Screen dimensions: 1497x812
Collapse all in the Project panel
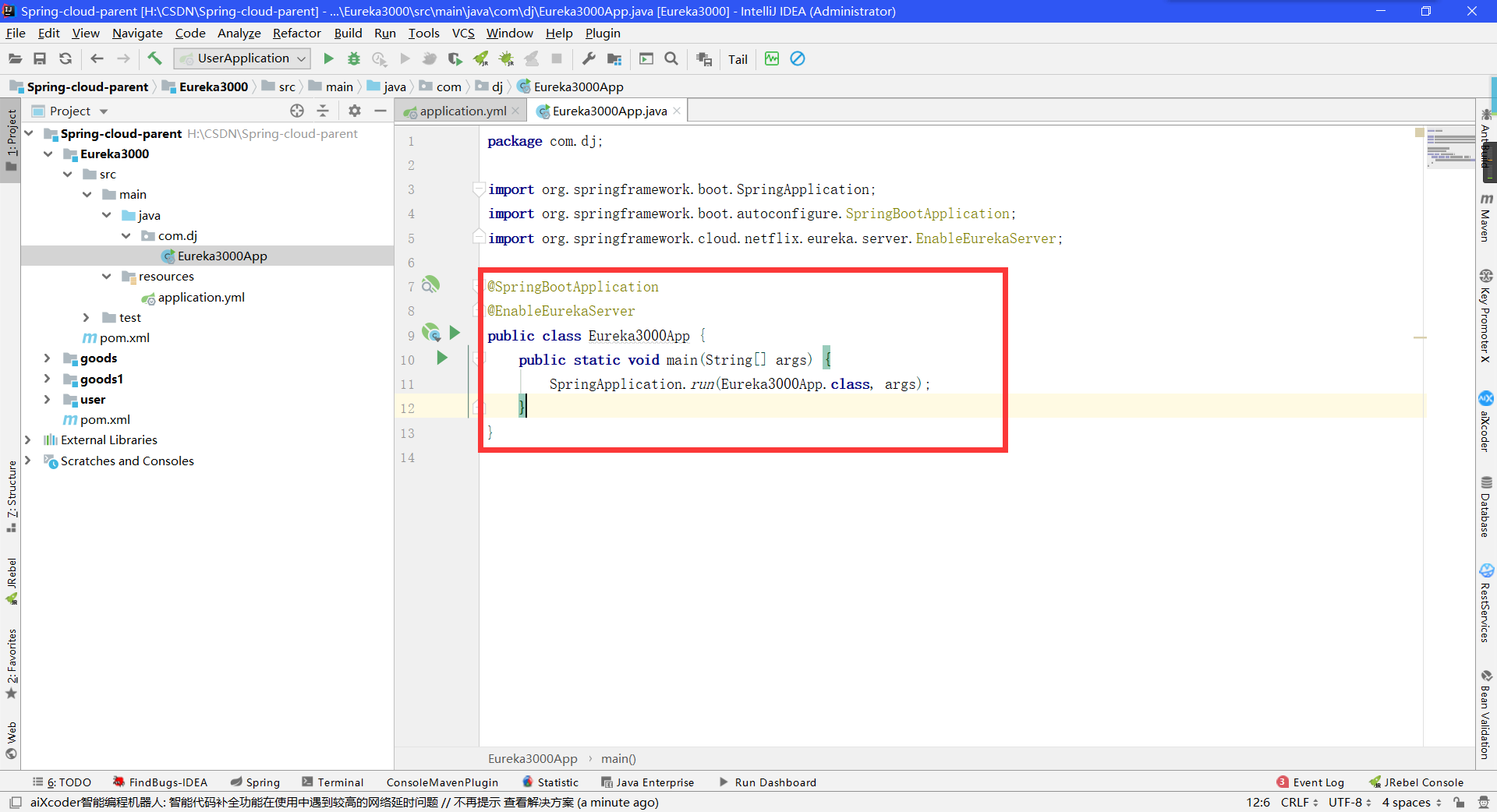[x=323, y=111]
